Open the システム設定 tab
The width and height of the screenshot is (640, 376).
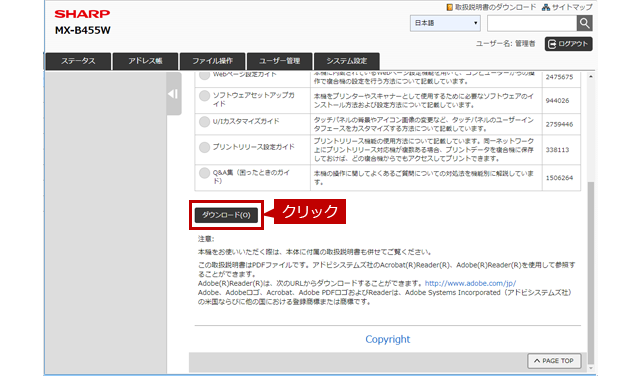click(x=347, y=61)
